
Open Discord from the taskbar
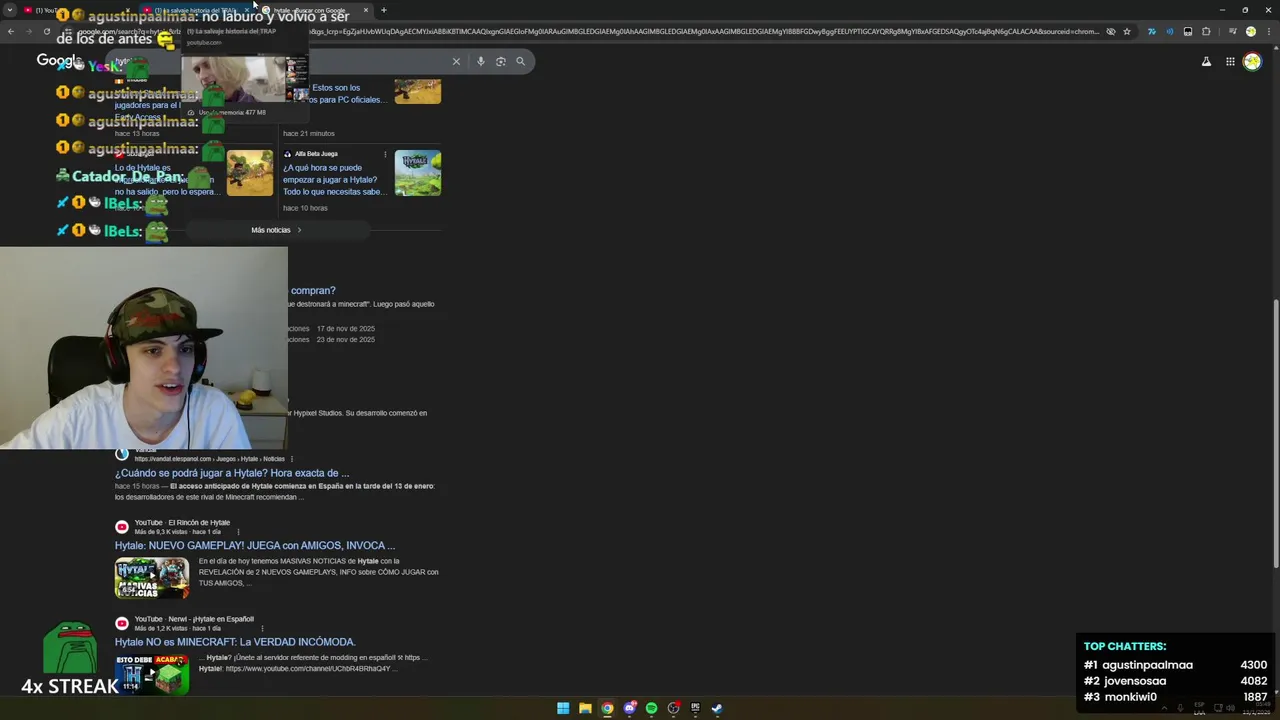tap(629, 708)
